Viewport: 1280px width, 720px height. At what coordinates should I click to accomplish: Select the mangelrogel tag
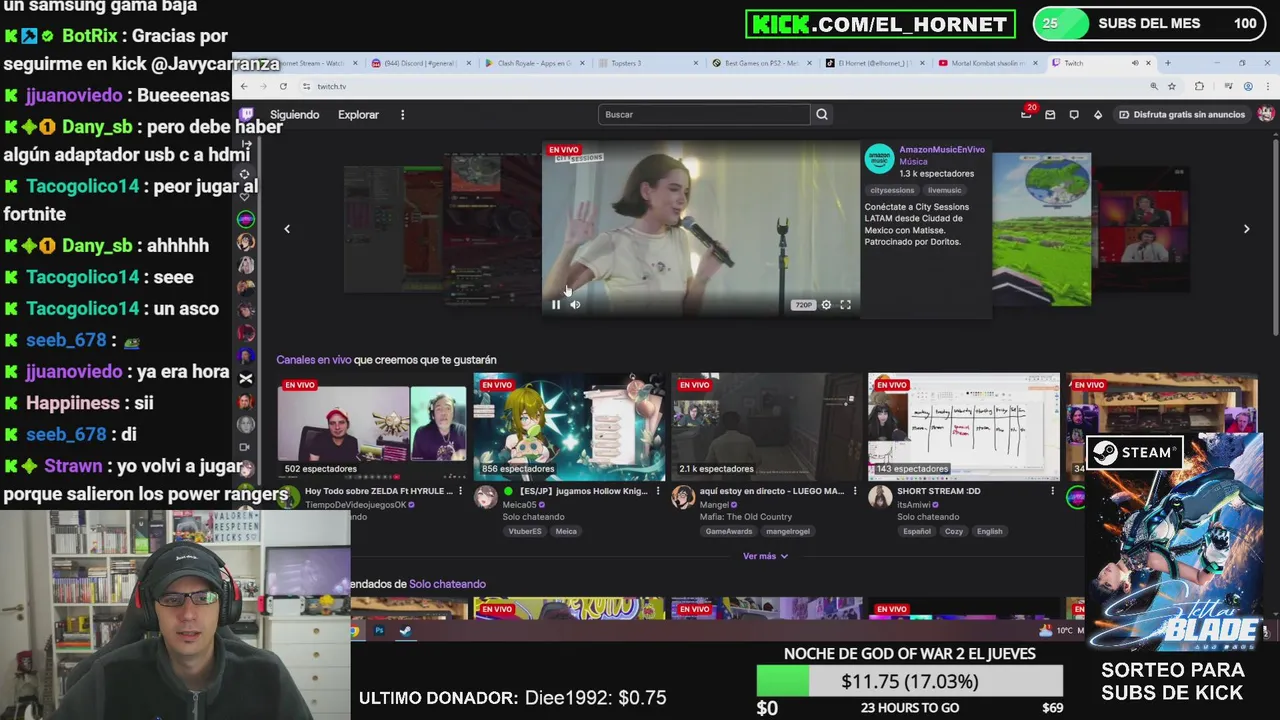[x=788, y=531]
